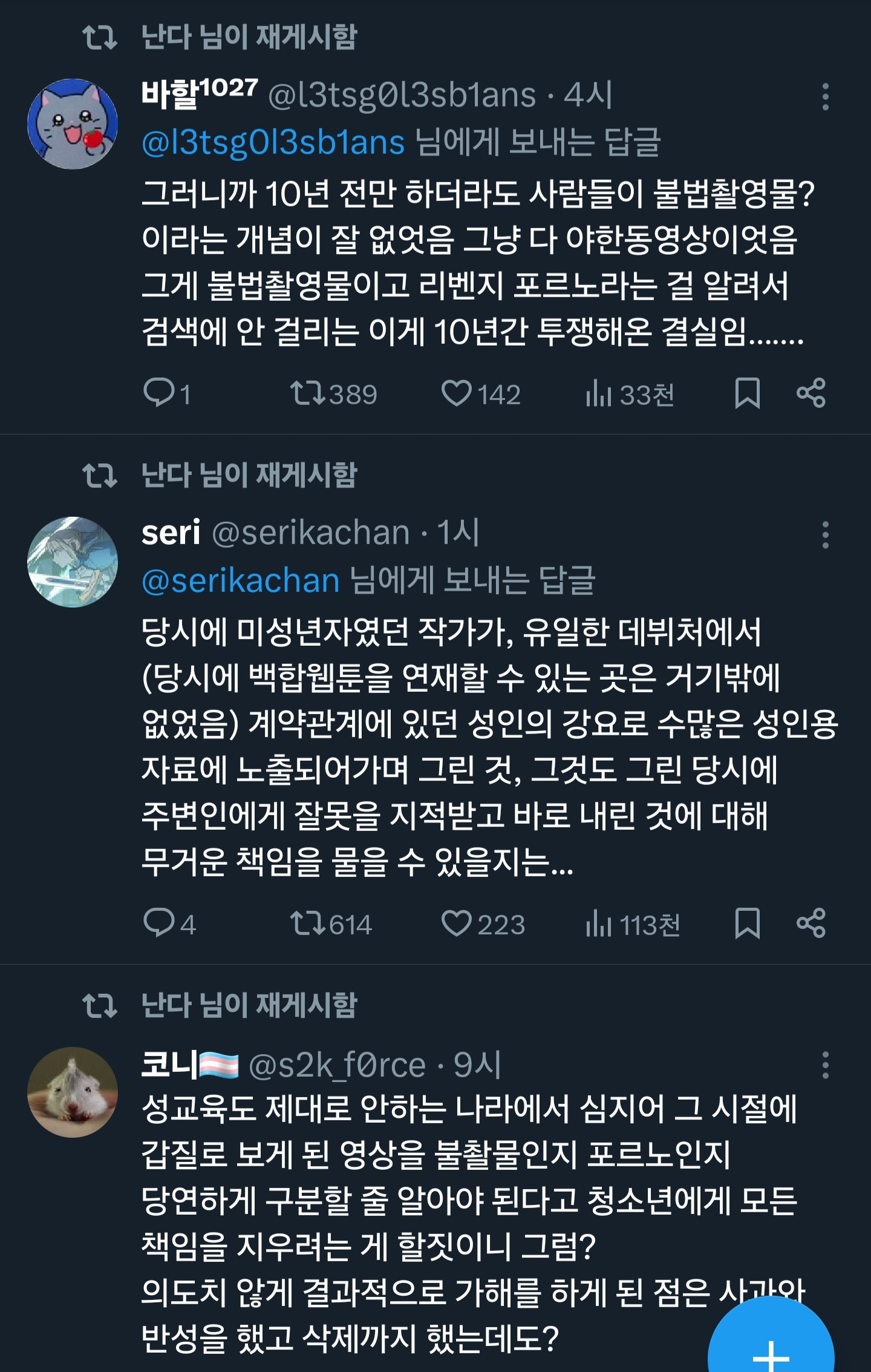This screenshot has height=1372, width=871.
Task: Bookmark 바할1027's tweet
Action: click(x=747, y=393)
